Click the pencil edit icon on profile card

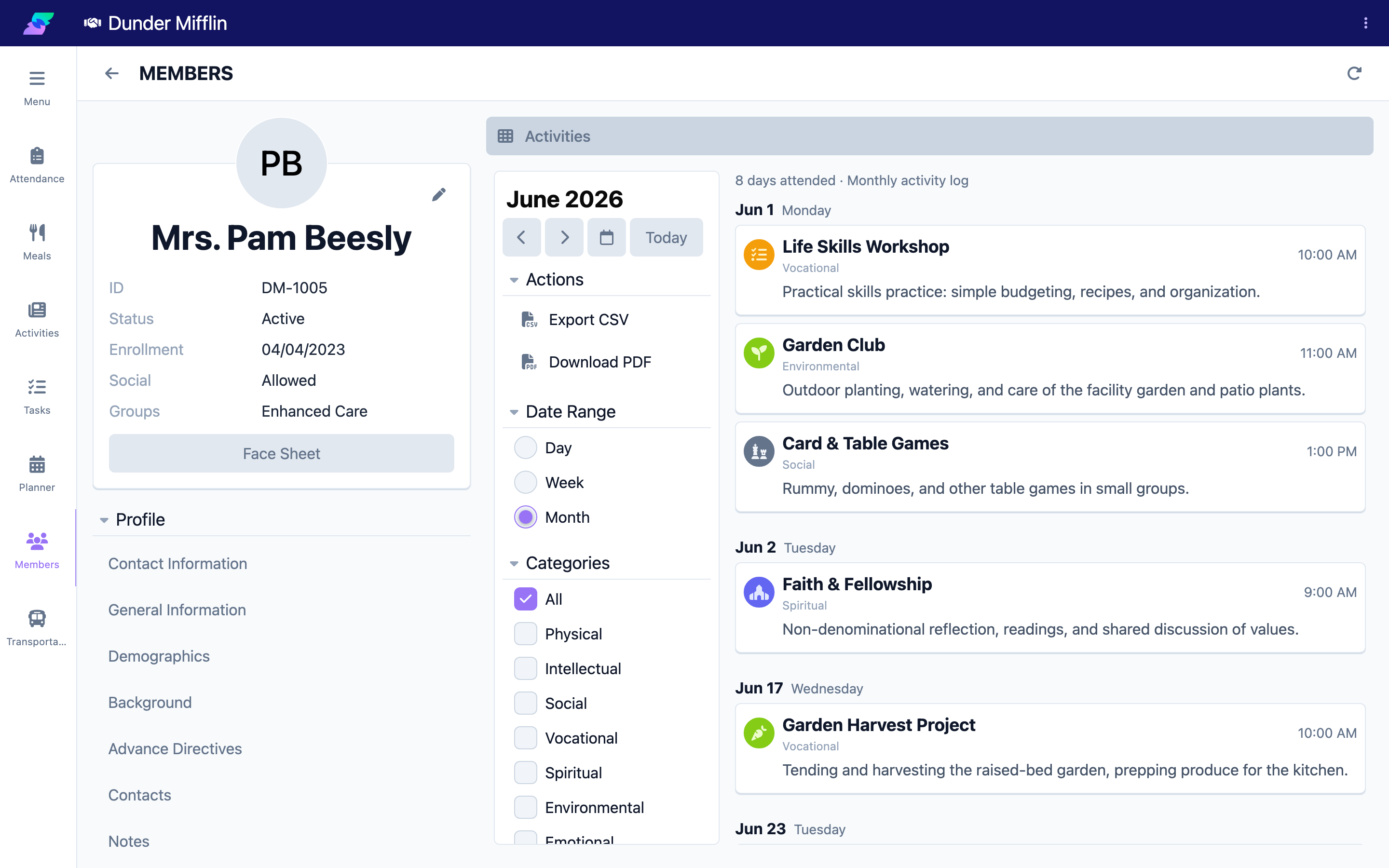click(439, 195)
